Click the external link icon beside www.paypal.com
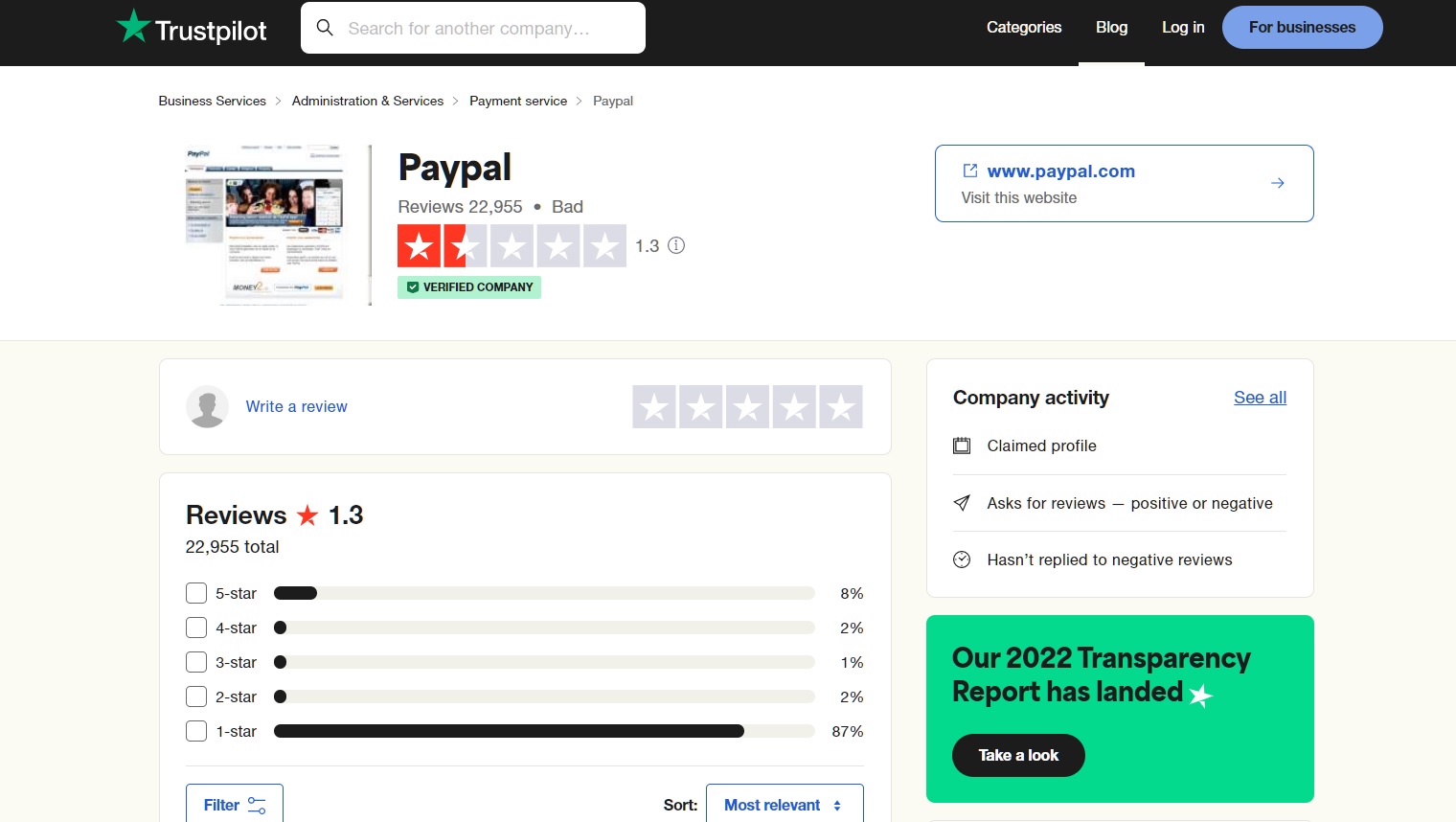This screenshot has width=1456, height=822. 969,171
